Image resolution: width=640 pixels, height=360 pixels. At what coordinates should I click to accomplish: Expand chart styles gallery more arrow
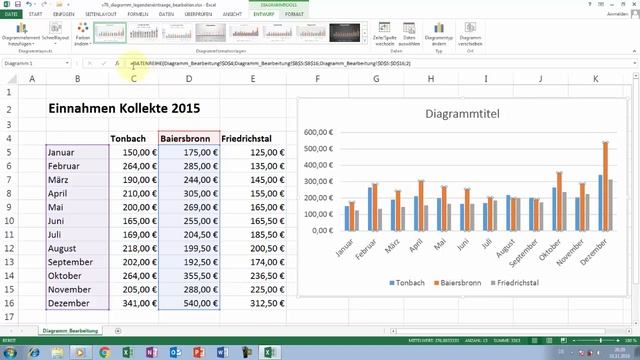(364, 41)
